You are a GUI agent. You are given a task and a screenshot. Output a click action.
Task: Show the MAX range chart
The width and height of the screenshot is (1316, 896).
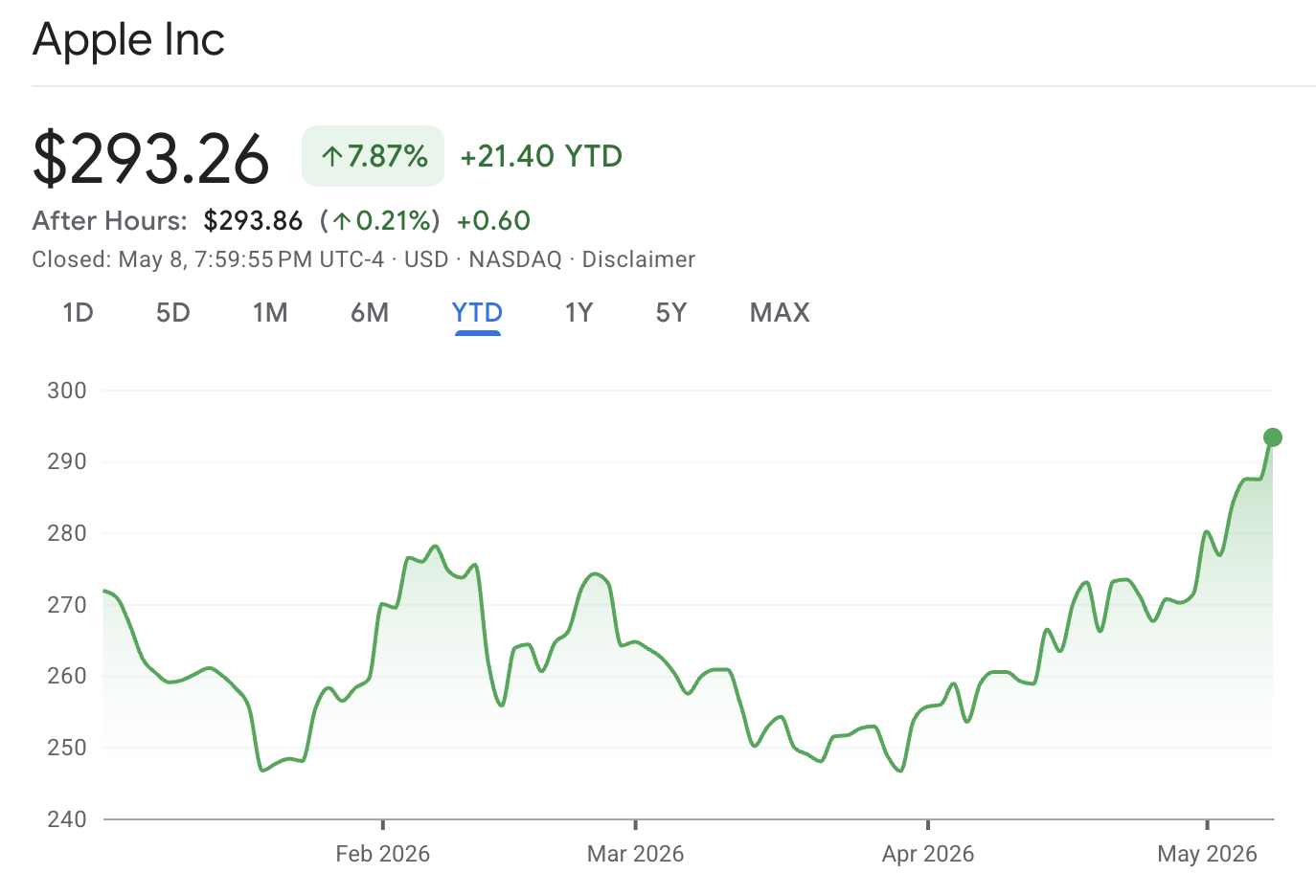780,313
